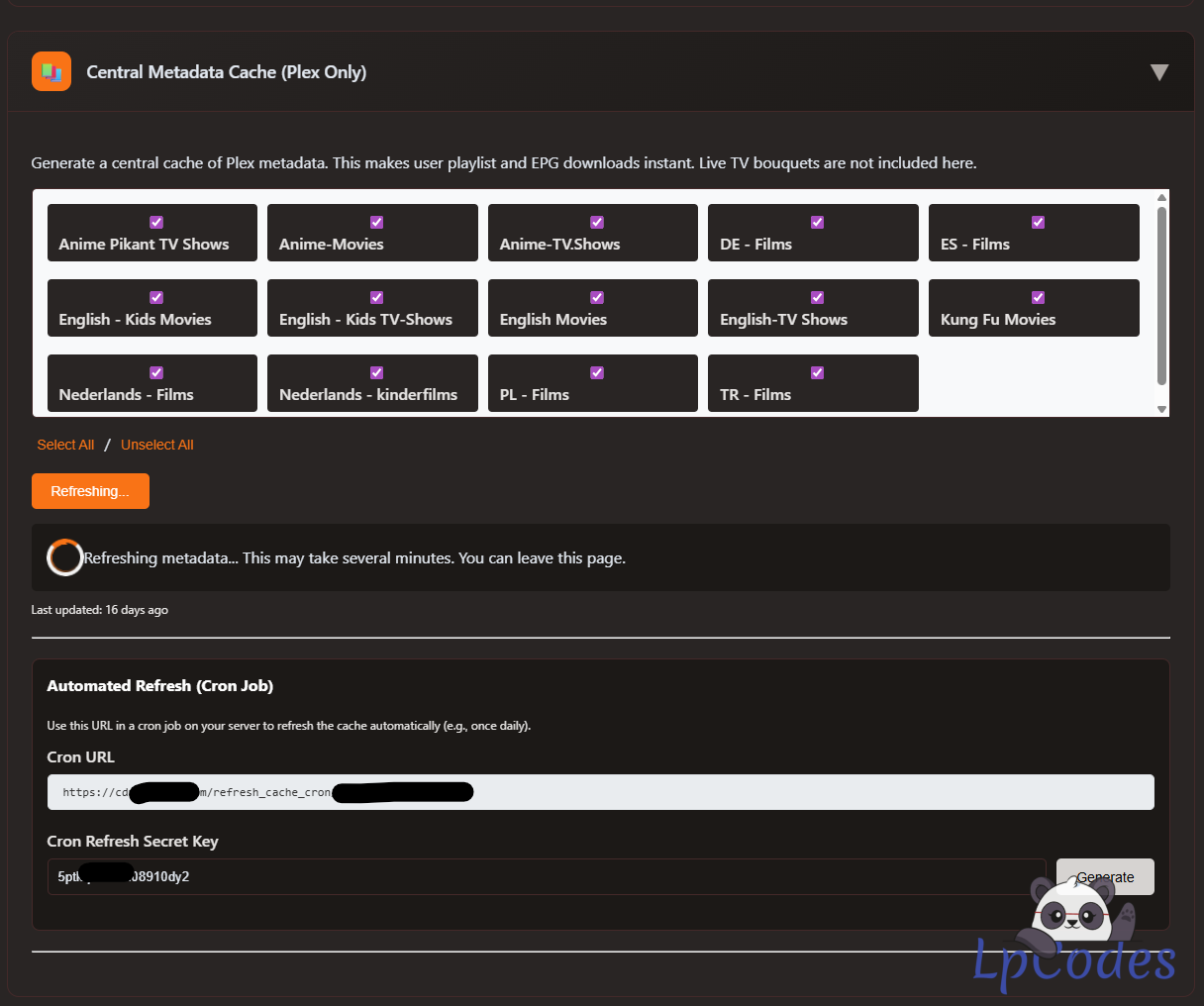
Task: Toggle the Nederlands - kinderfilms checkbox
Action: [x=376, y=372]
